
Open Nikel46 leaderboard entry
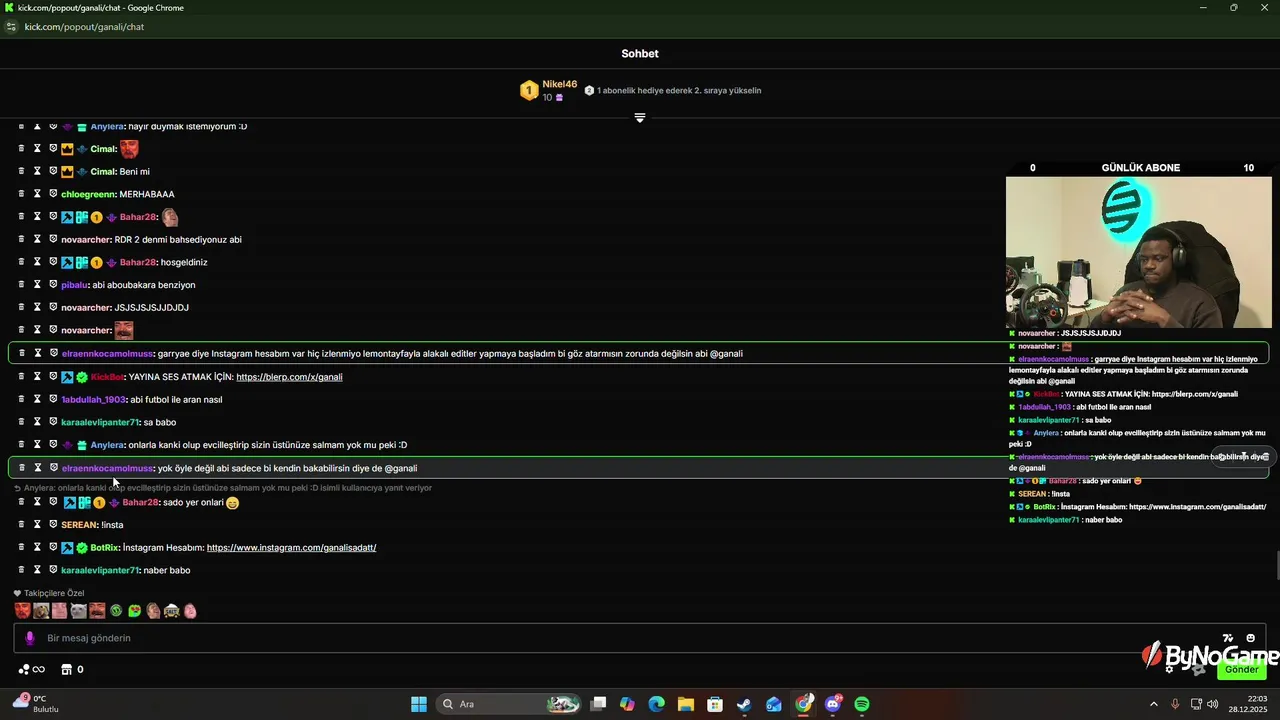click(549, 90)
